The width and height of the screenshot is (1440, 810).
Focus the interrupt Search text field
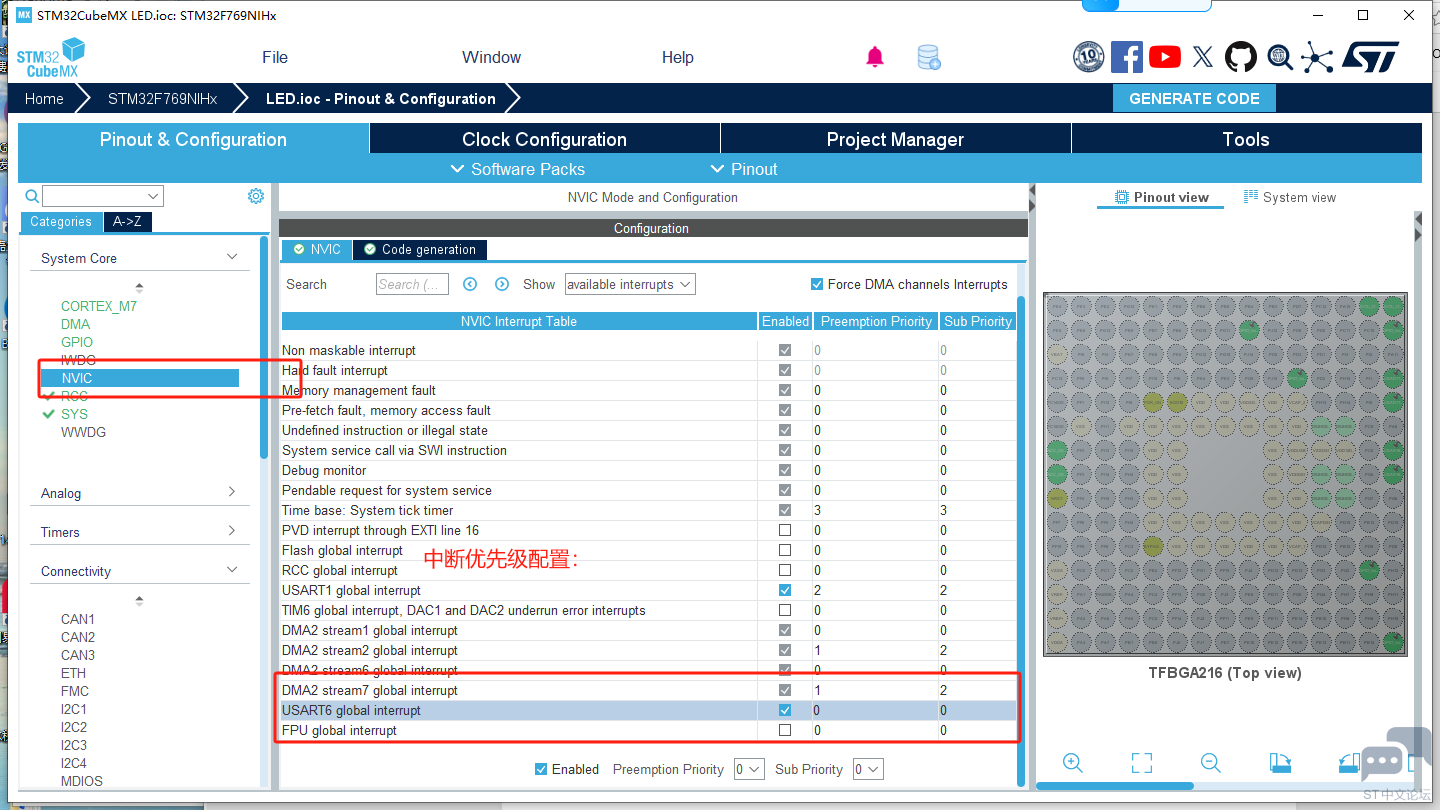(412, 284)
